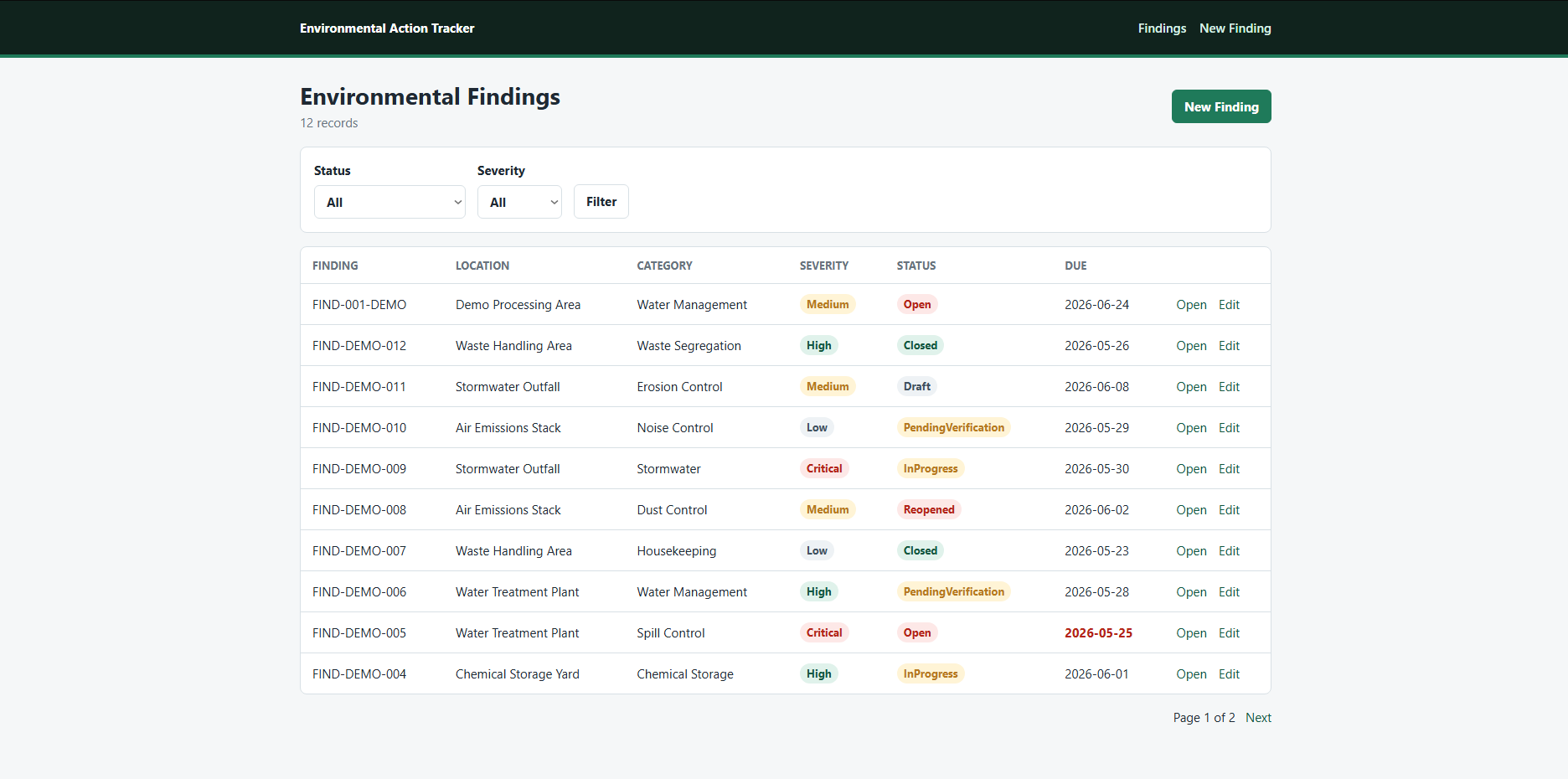Click the Medium badge in FIND-DEMO-008 row

tap(828, 509)
